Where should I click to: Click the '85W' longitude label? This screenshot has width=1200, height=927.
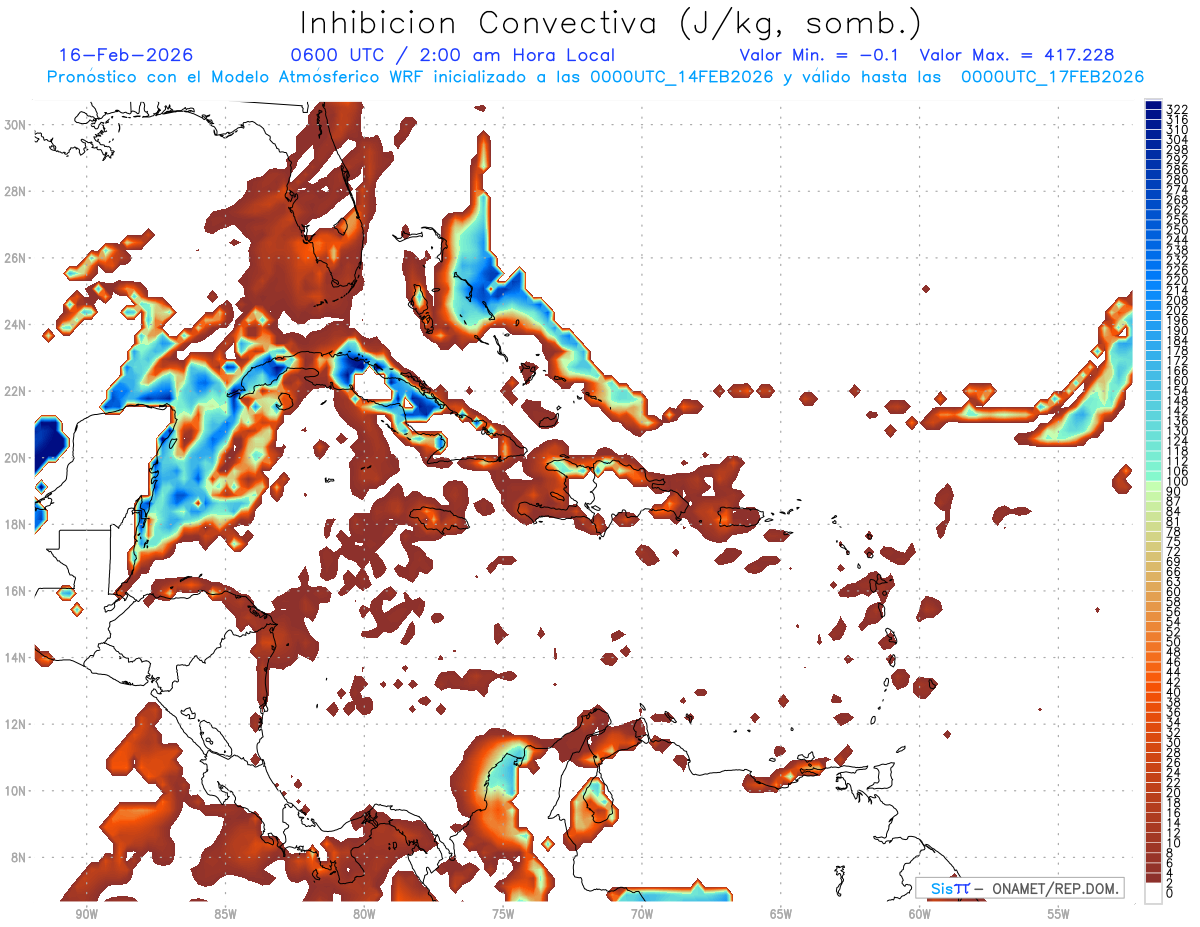[x=225, y=914]
